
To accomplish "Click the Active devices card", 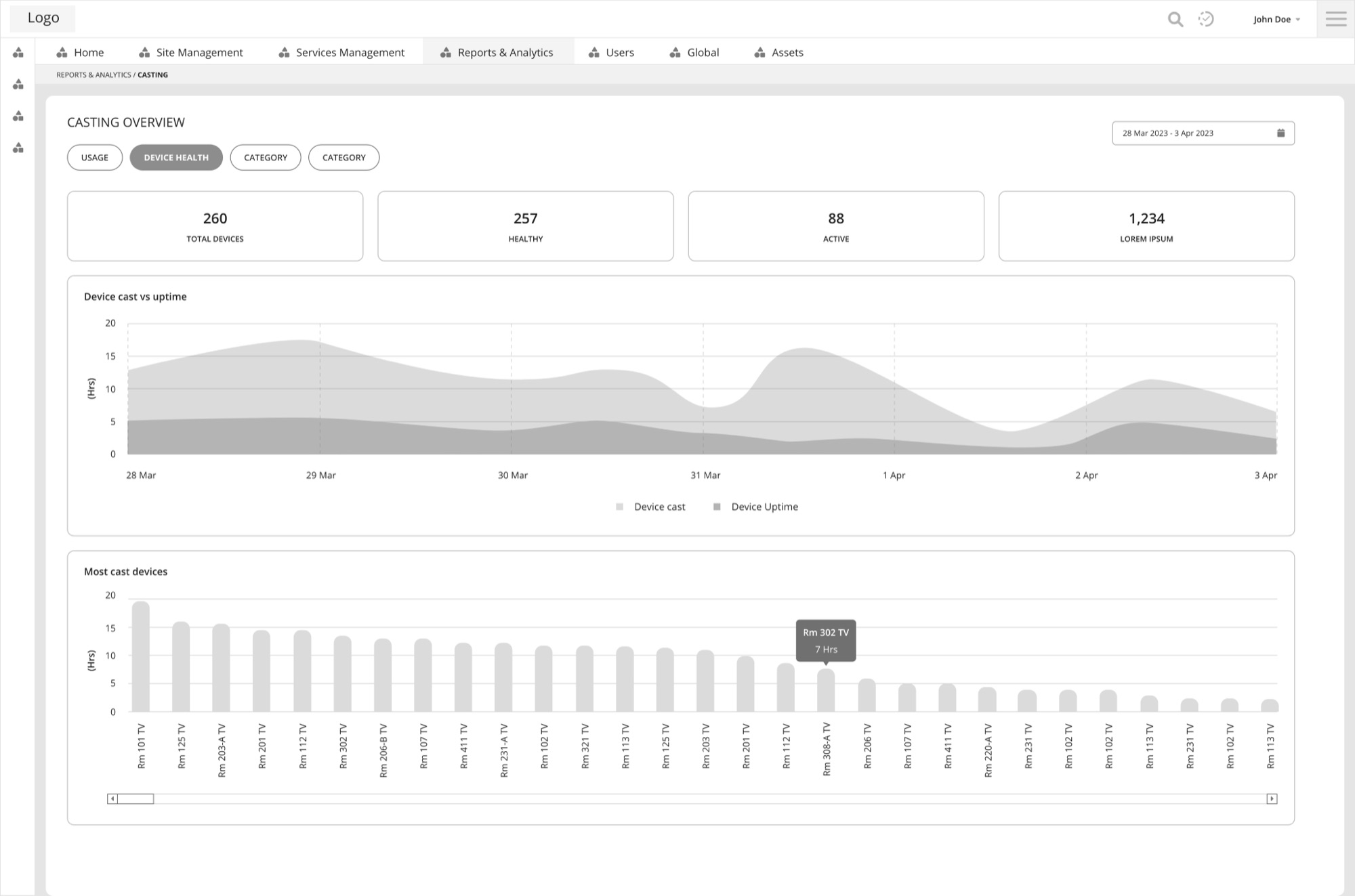I will click(x=836, y=226).
